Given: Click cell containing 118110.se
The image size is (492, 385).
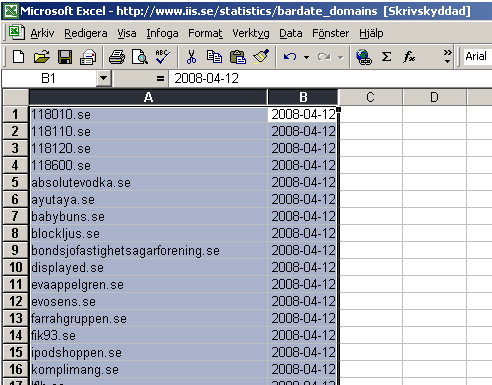Looking at the screenshot, I should click(x=148, y=131).
